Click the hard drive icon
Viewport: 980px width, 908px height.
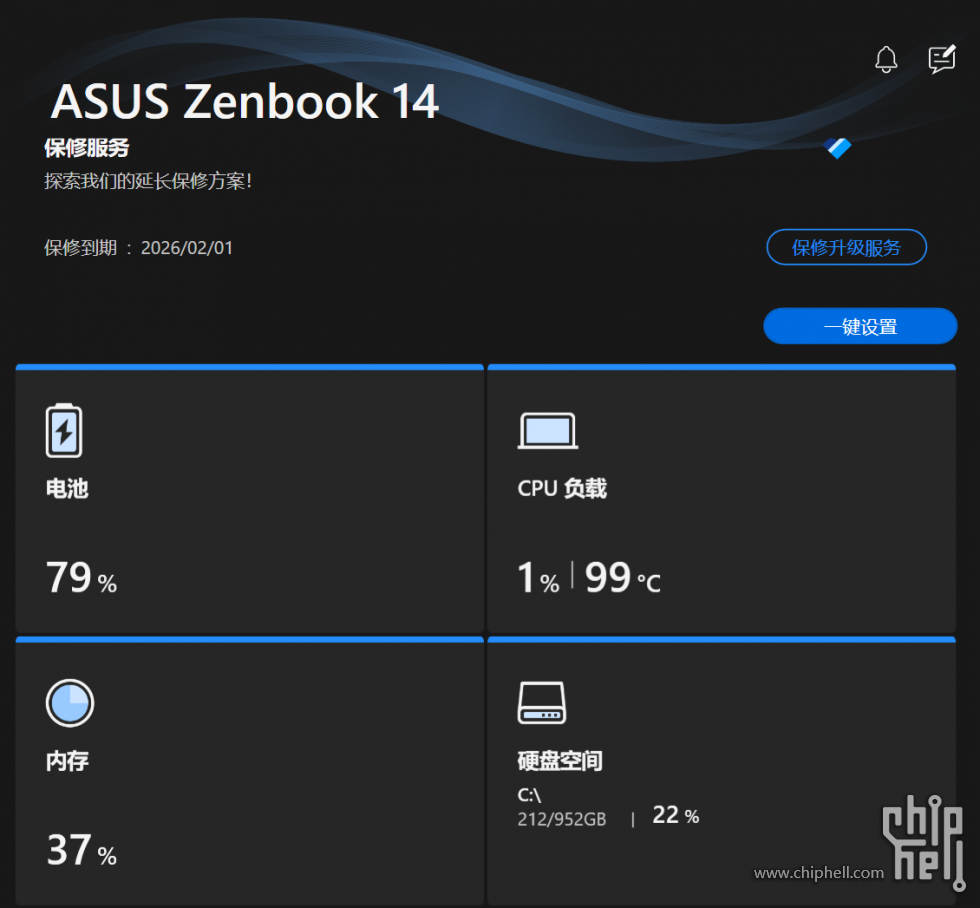[x=542, y=703]
